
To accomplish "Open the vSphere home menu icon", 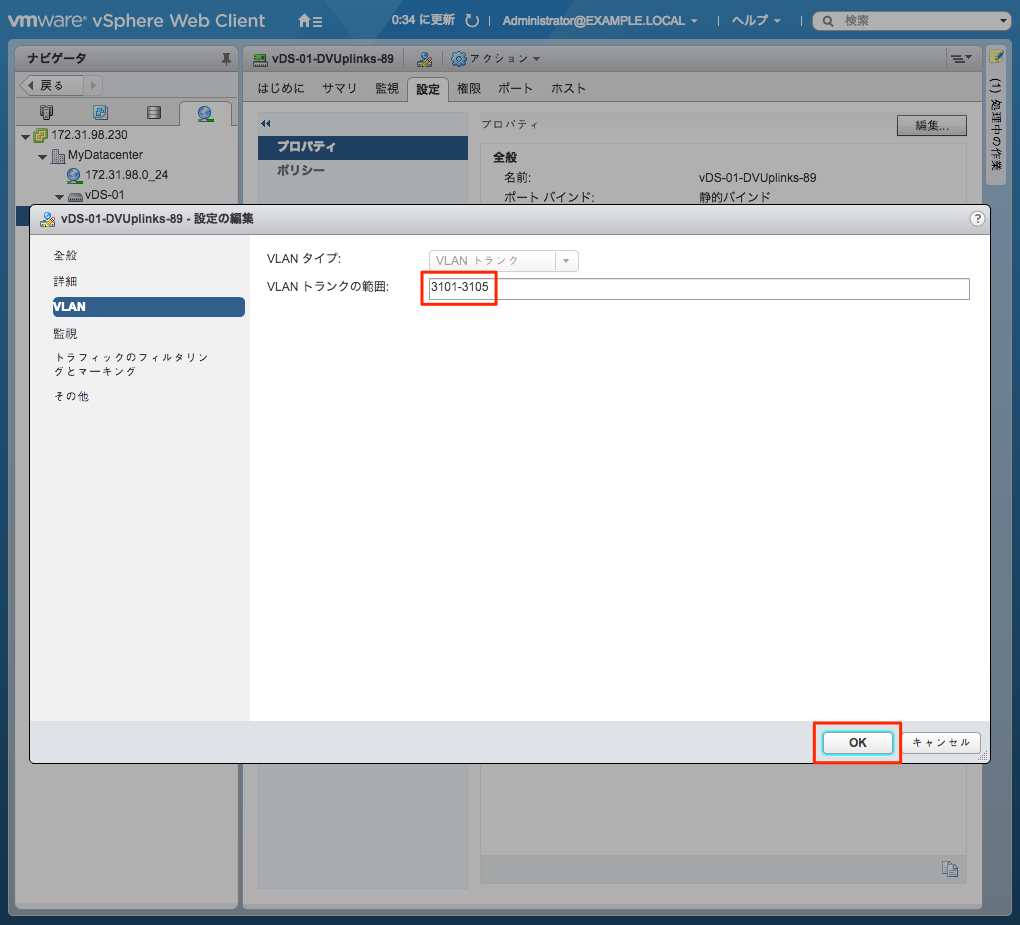I will pos(310,21).
